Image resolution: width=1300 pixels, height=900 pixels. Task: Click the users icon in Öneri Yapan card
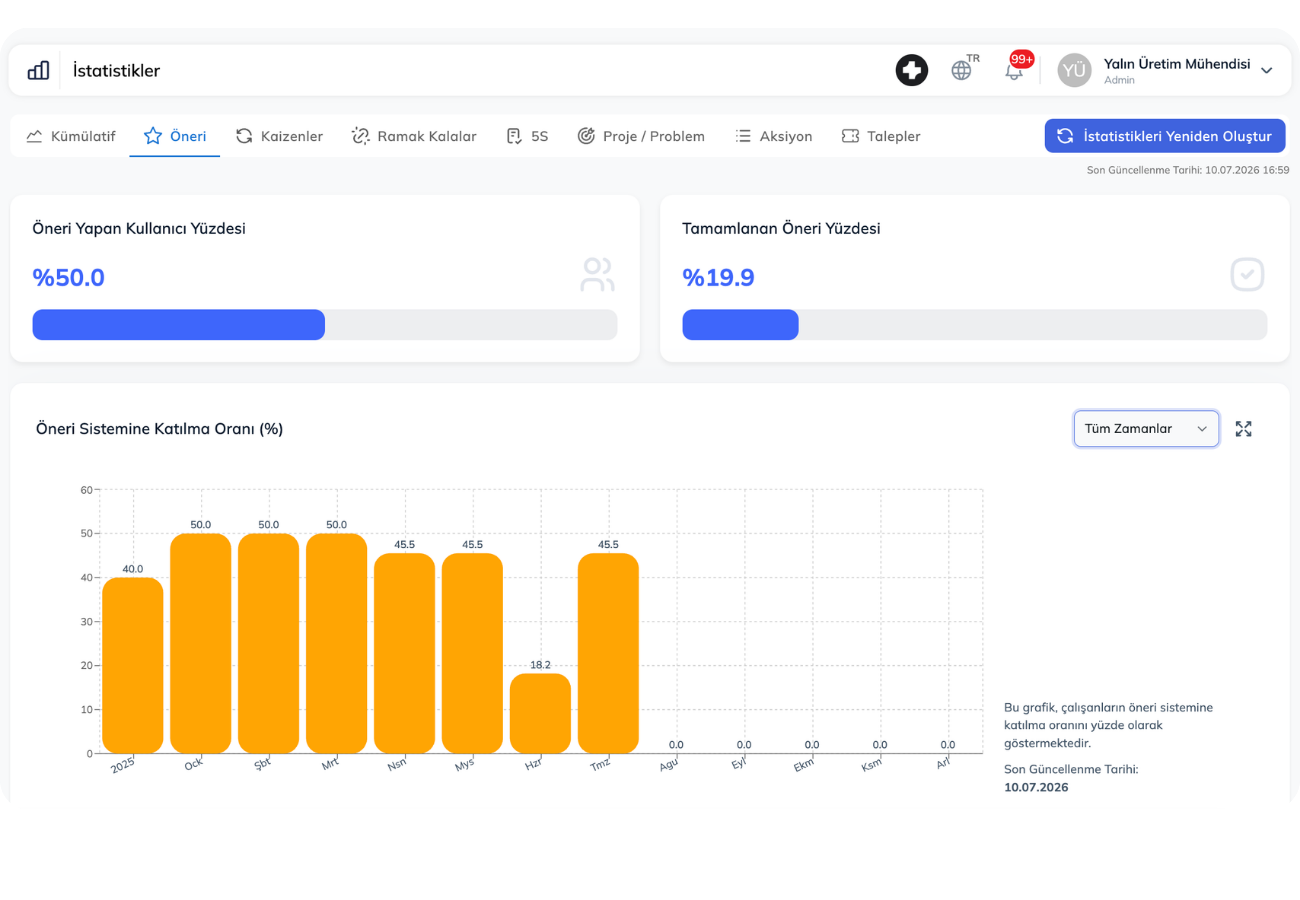point(597,275)
